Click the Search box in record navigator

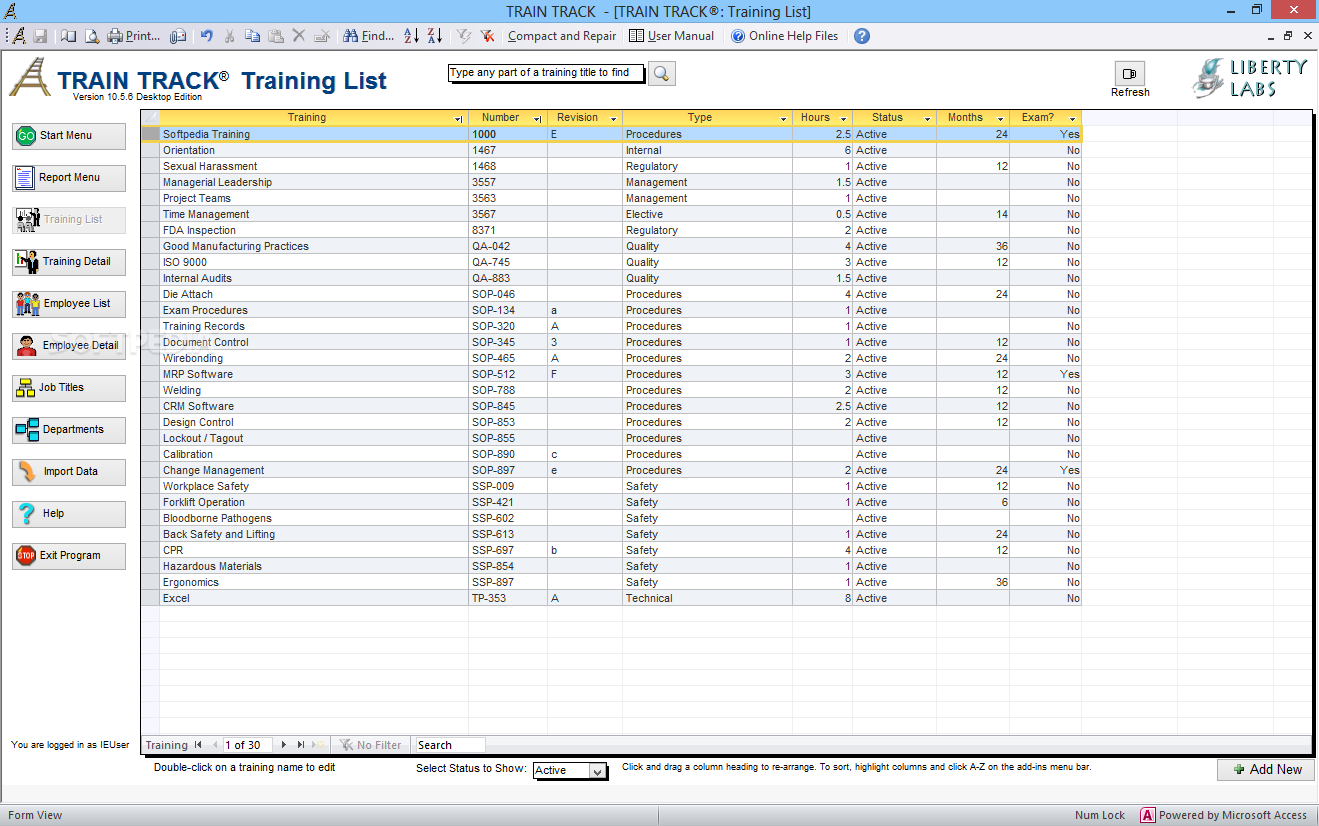[x=450, y=745]
